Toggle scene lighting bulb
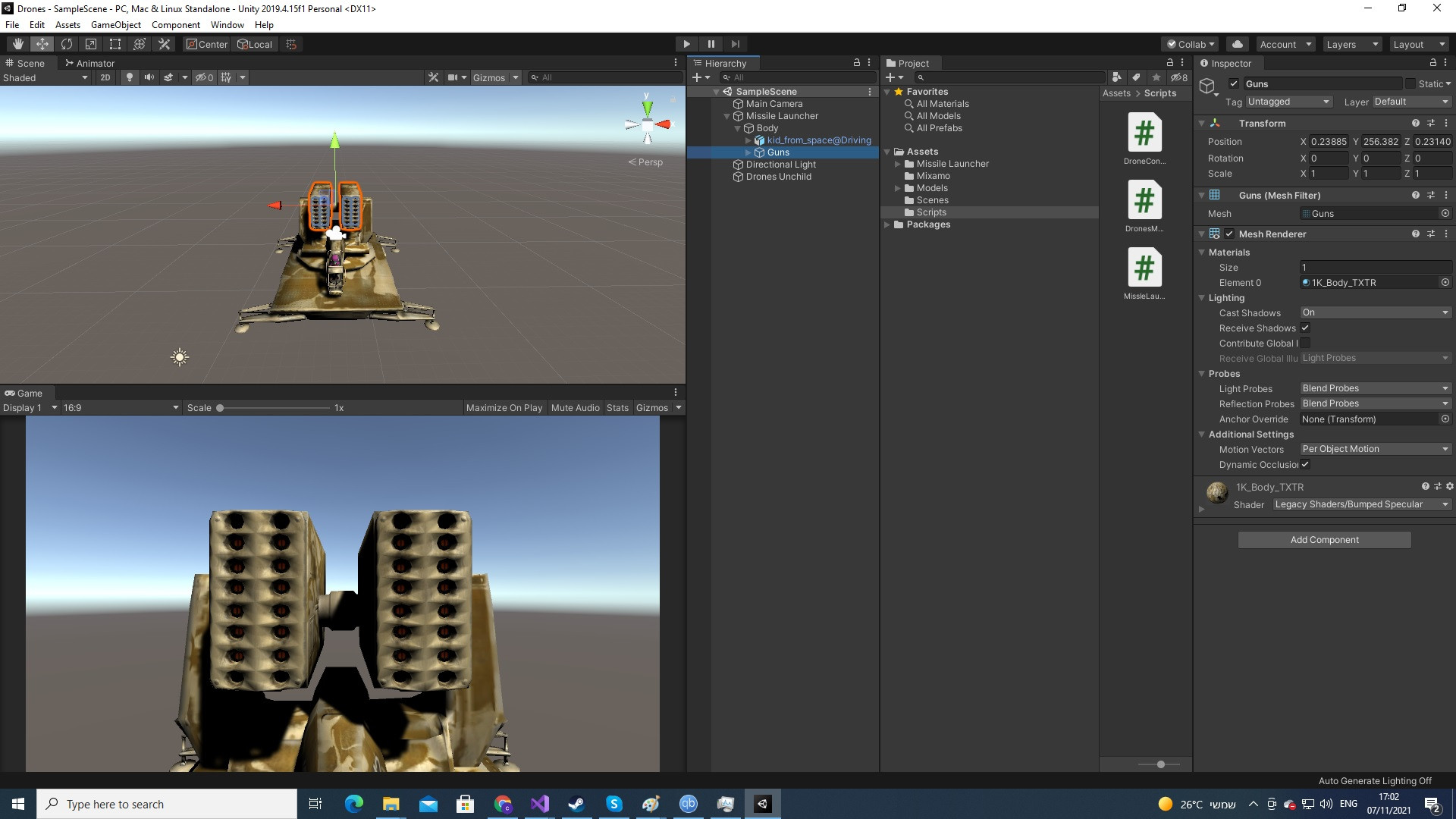1456x819 pixels. pyautogui.click(x=130, y=77)
